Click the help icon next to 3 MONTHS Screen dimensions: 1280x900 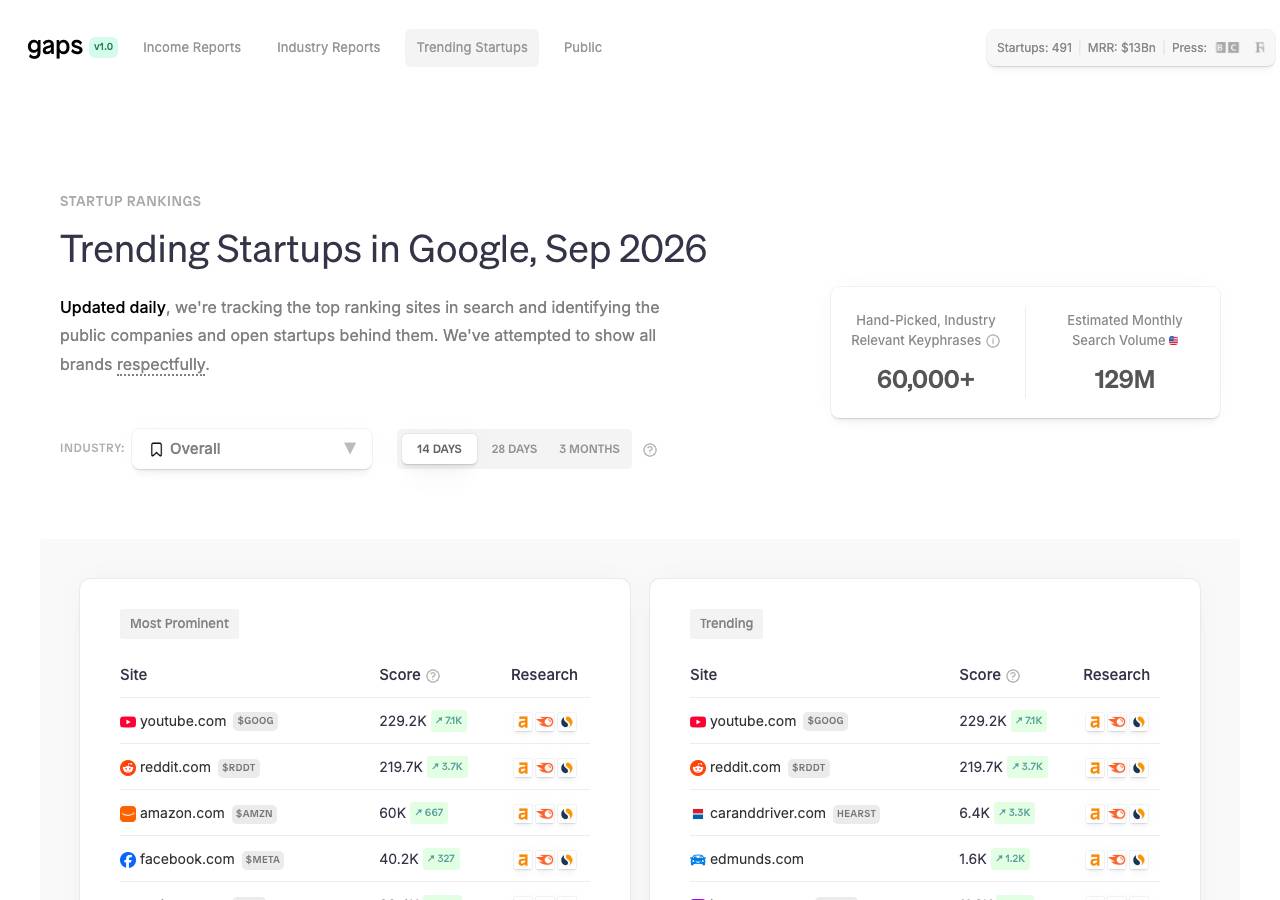(650, 450)
